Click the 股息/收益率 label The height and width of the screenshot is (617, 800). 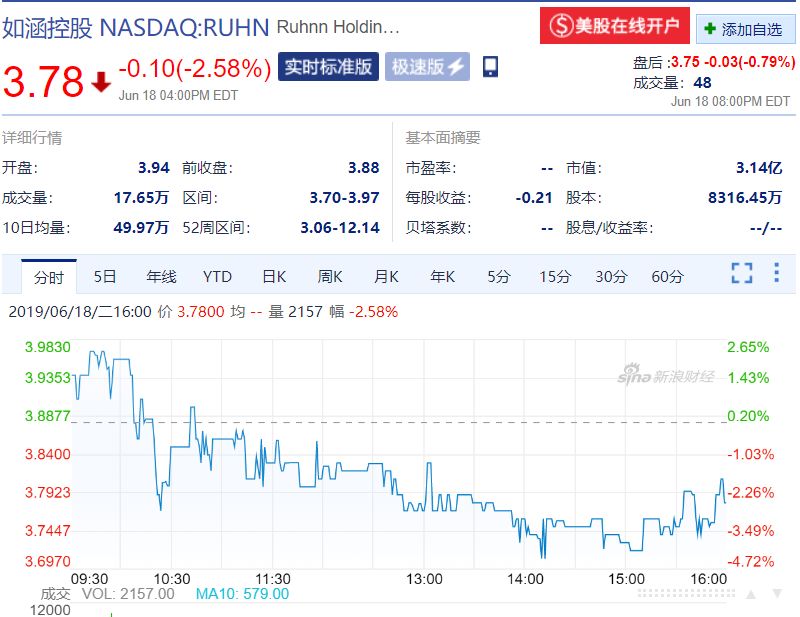point(609,227)
